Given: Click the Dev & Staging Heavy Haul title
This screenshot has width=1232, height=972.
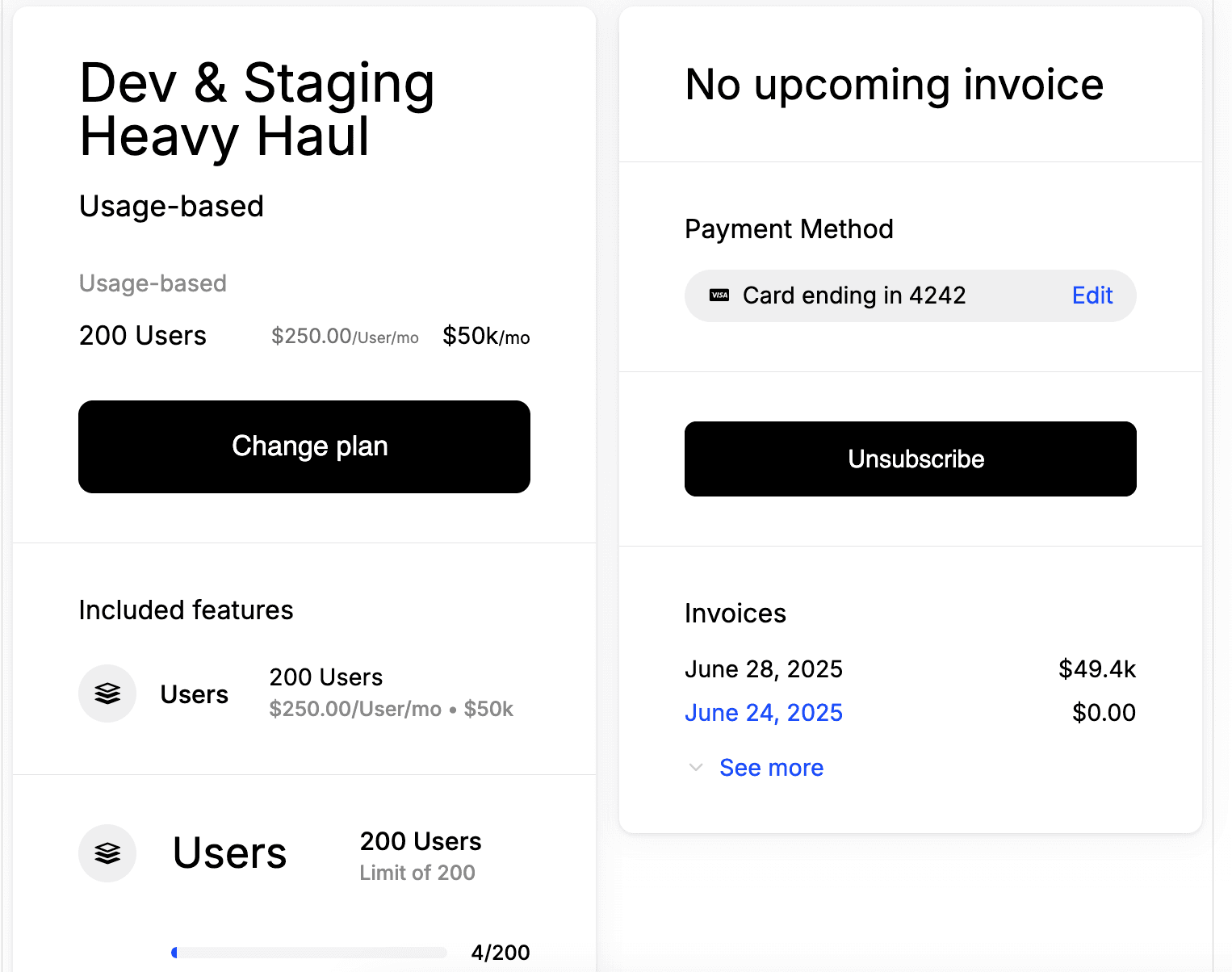Looking at the screenshot, I should click(257, 109).
